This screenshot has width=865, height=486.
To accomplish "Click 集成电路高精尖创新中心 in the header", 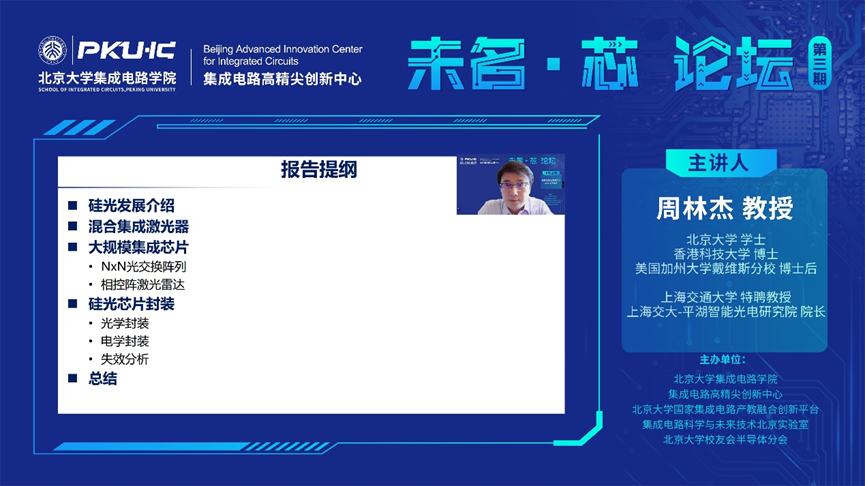I will pyautogui.click(x=282, y=78).
